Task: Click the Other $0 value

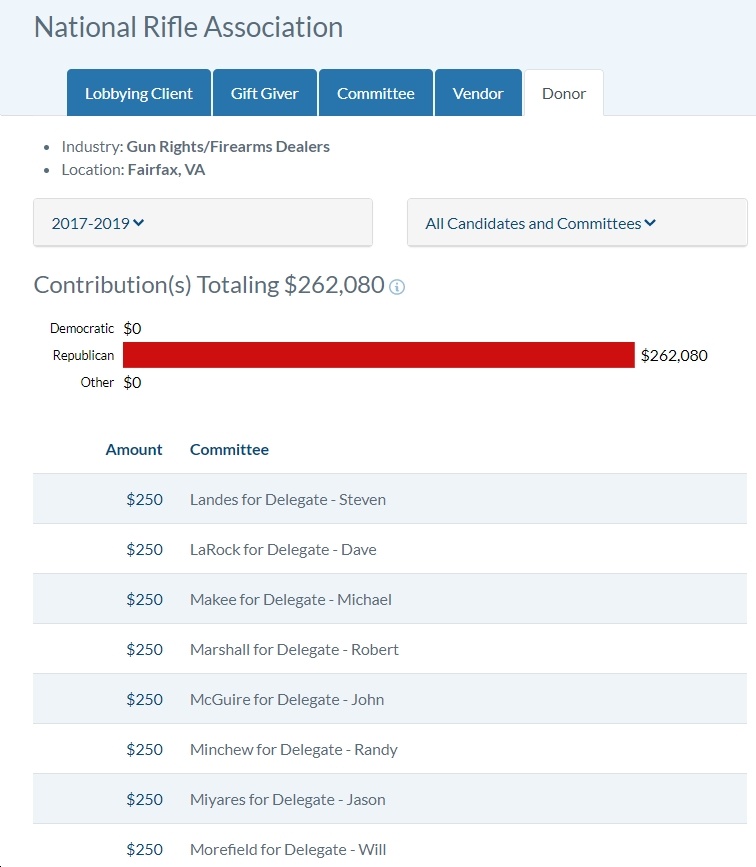Action: click(x=132, y=383)
